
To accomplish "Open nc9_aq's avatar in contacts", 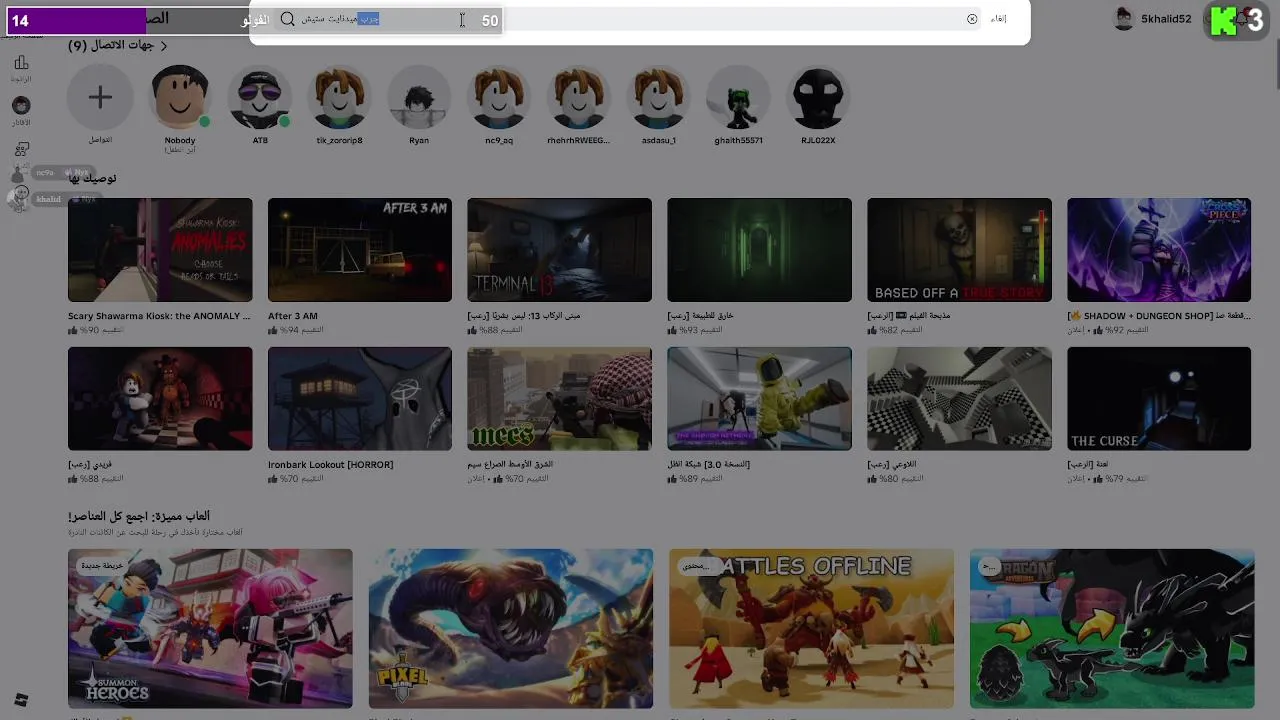I will point(499,97).
